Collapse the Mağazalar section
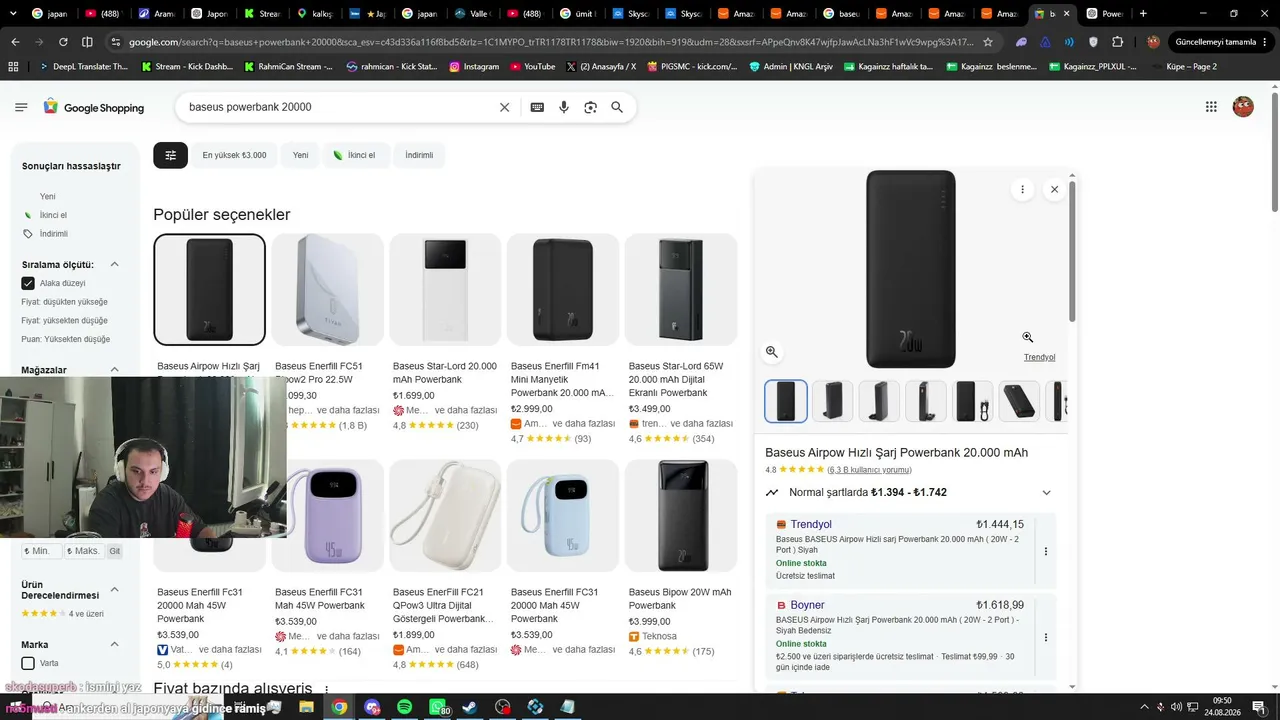The width and height of the screenshot is (1280, 720). tap(114, 370)
